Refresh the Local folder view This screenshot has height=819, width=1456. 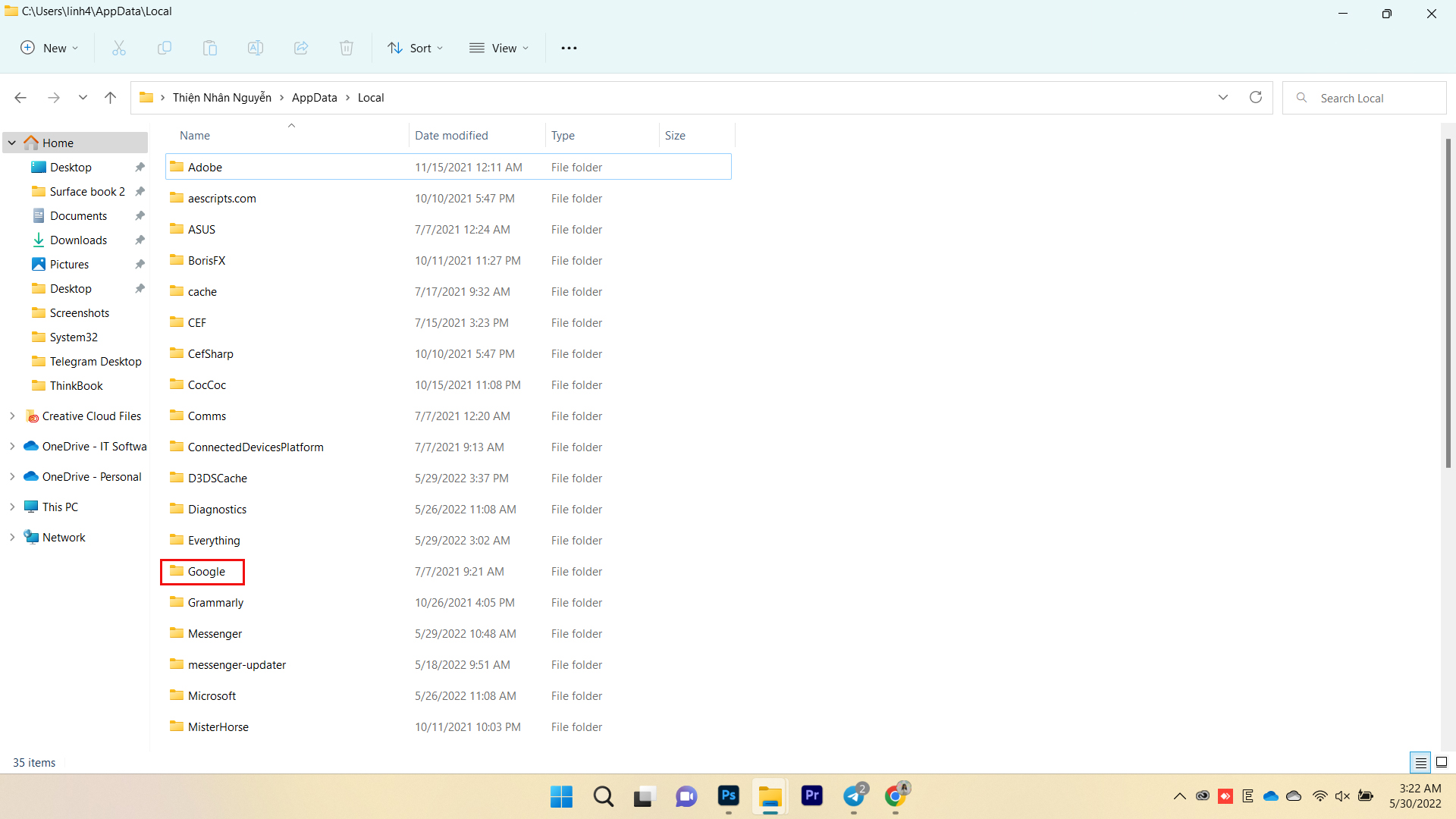[x=1256, y=97]
